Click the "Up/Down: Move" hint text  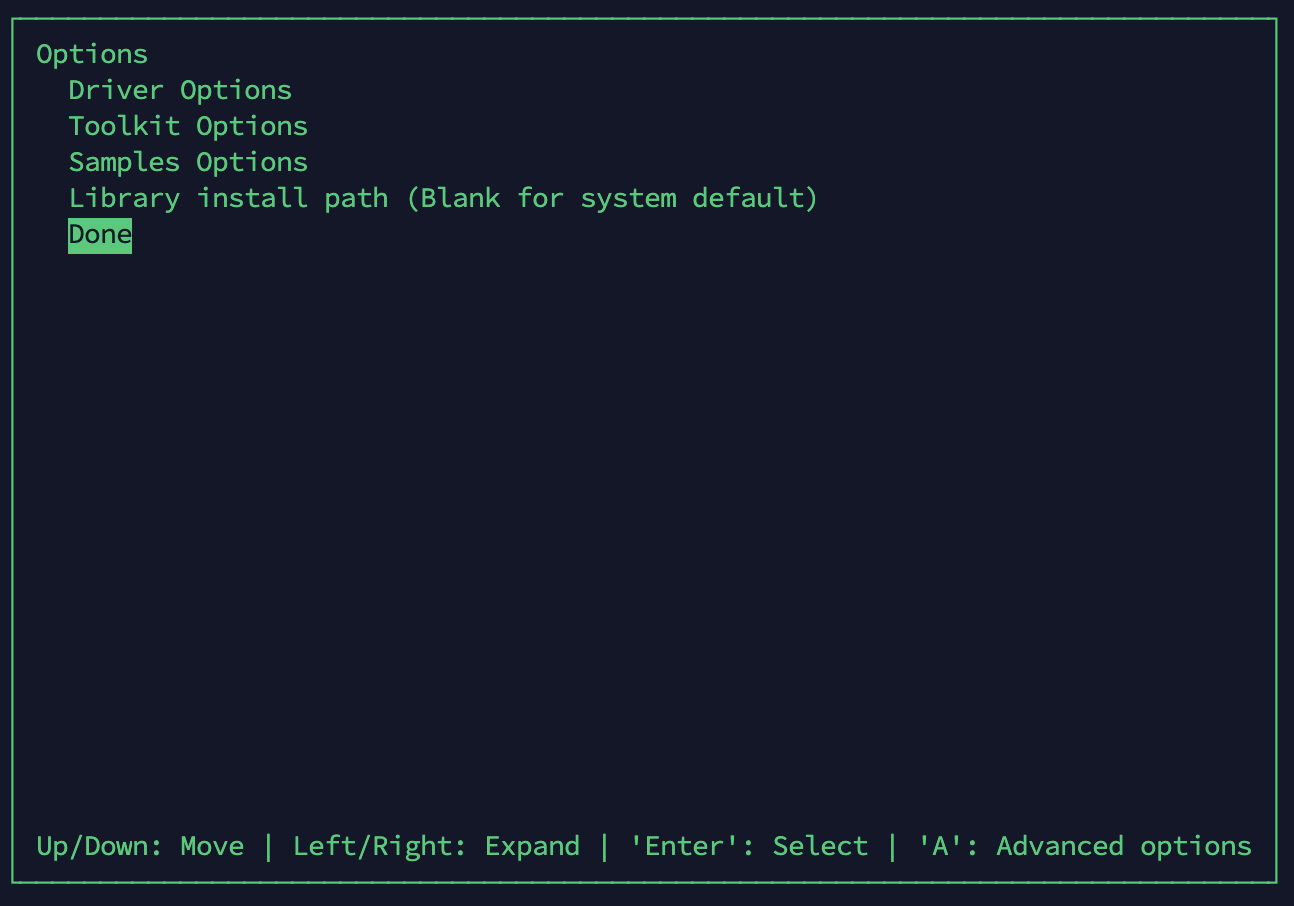tap(140, 846)
